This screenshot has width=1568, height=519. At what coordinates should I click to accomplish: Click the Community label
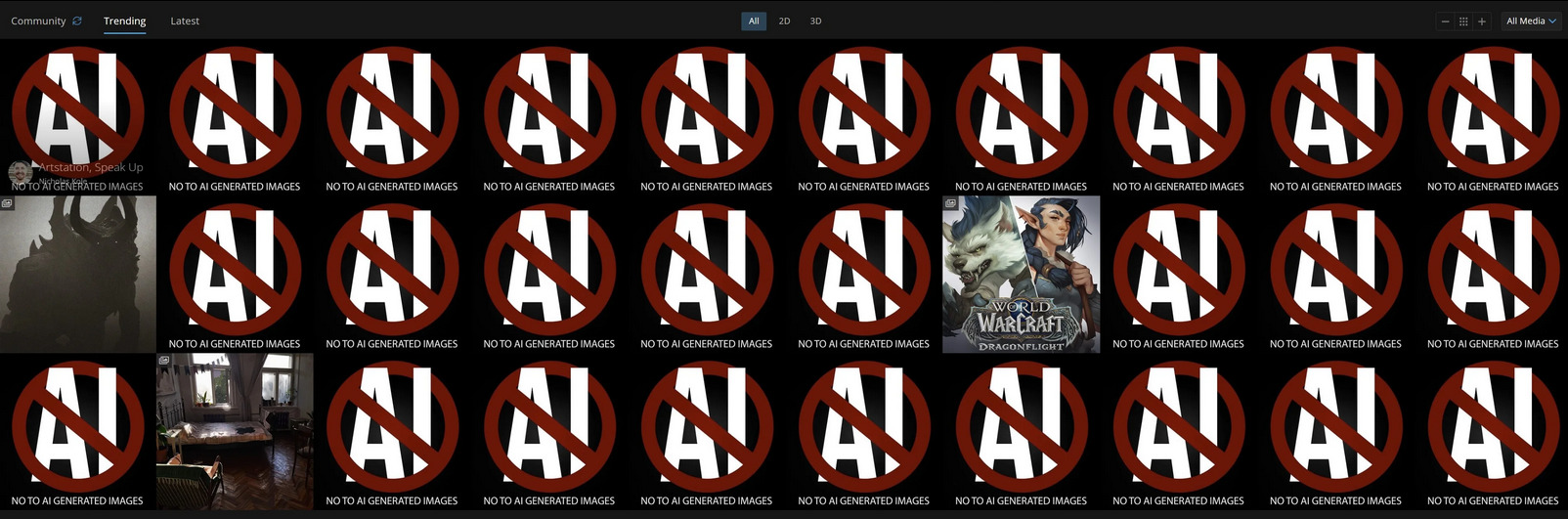38,21
